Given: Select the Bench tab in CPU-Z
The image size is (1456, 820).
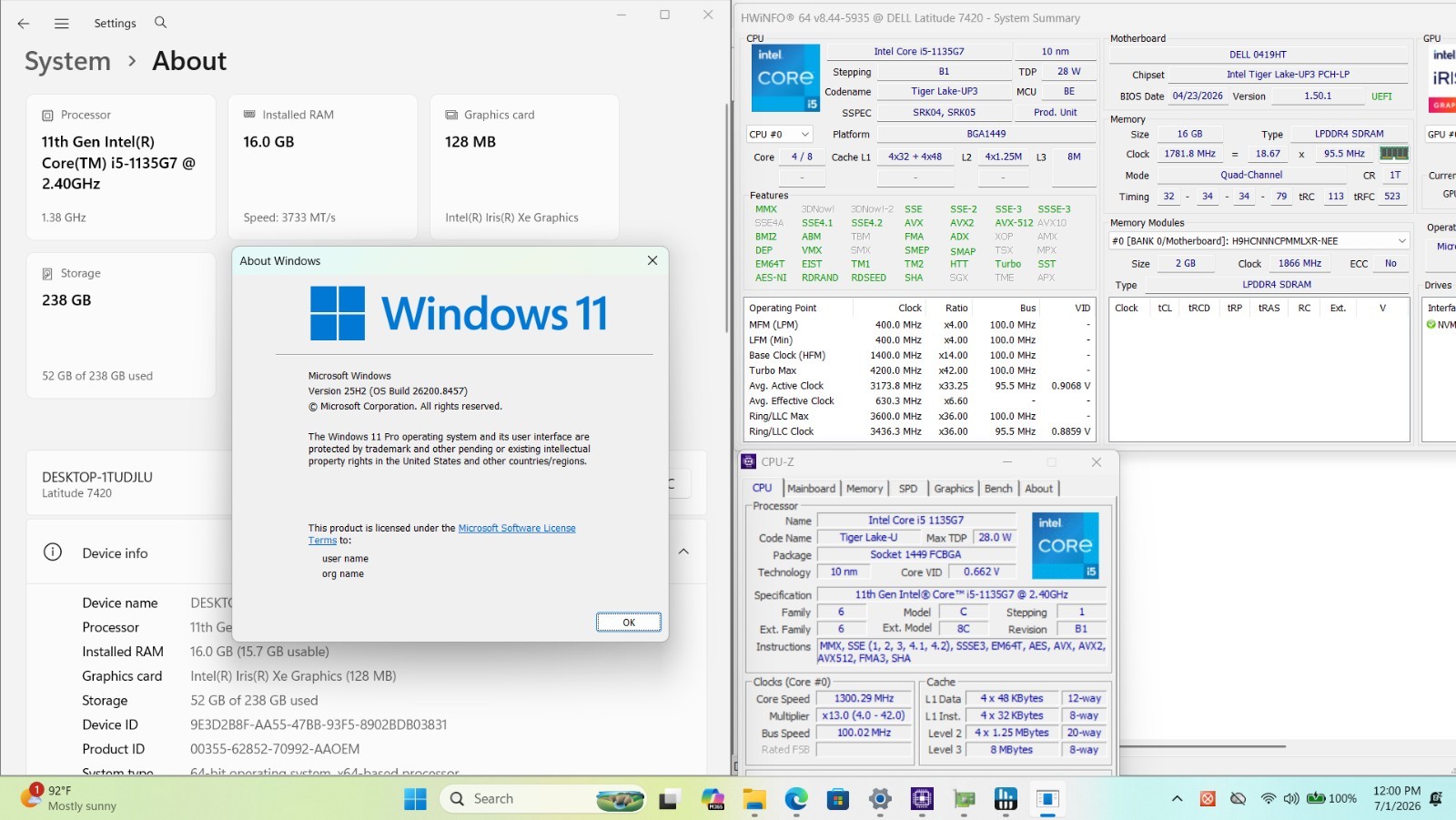Looking at the screenshot, I should pos(998,489).
